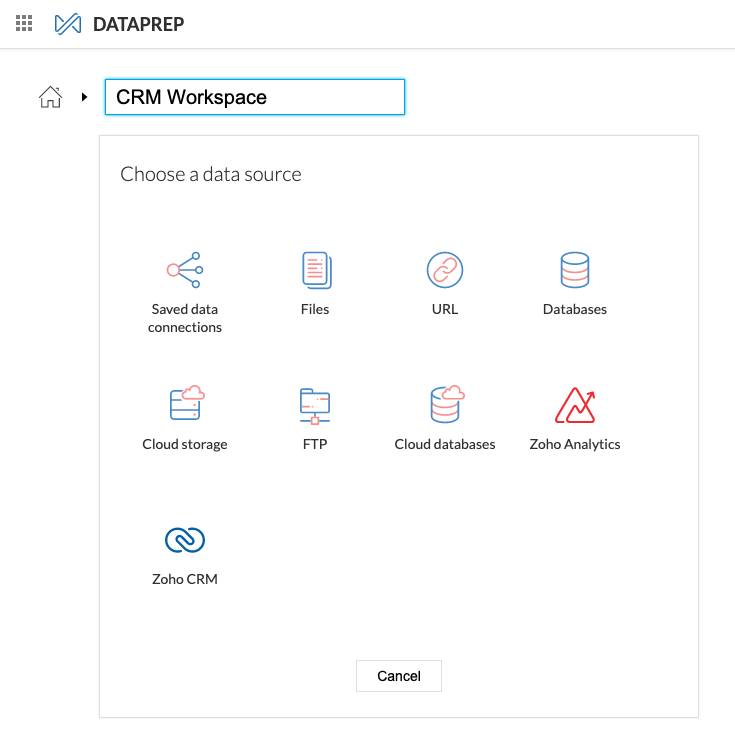Click the "Zoho CRM" label text
This screenshot has width=735, height=754.
tap(185, 579)
